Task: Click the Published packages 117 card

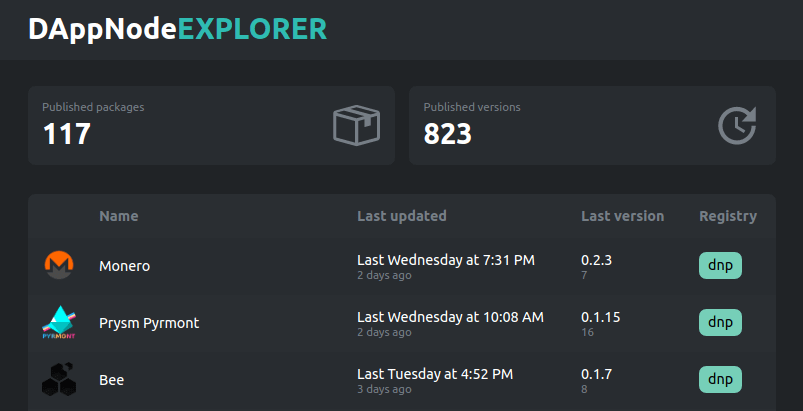Action: [211, 125]
